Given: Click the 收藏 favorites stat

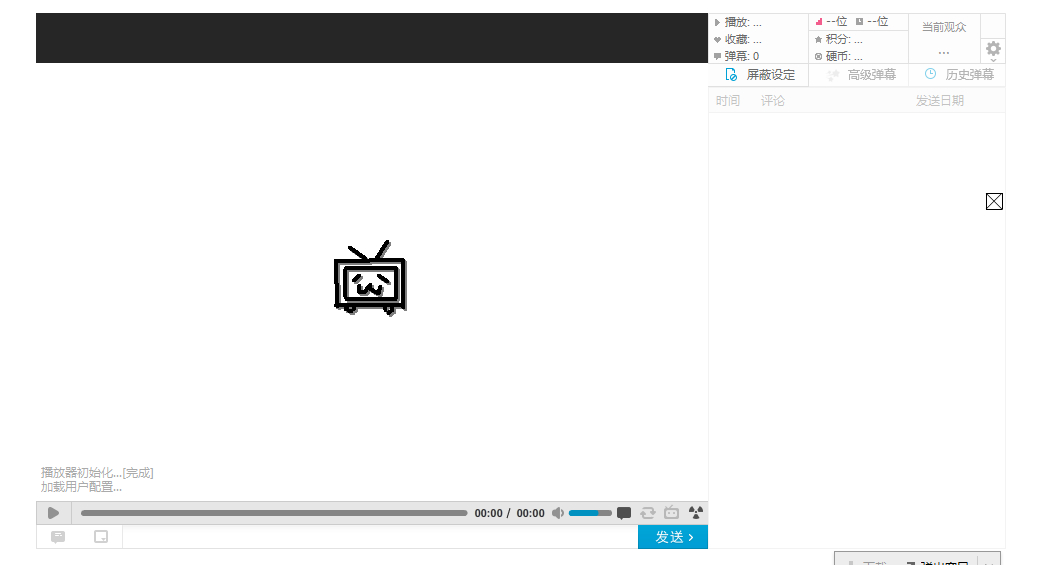Looking at the screenshot, I should pos(737,39).
